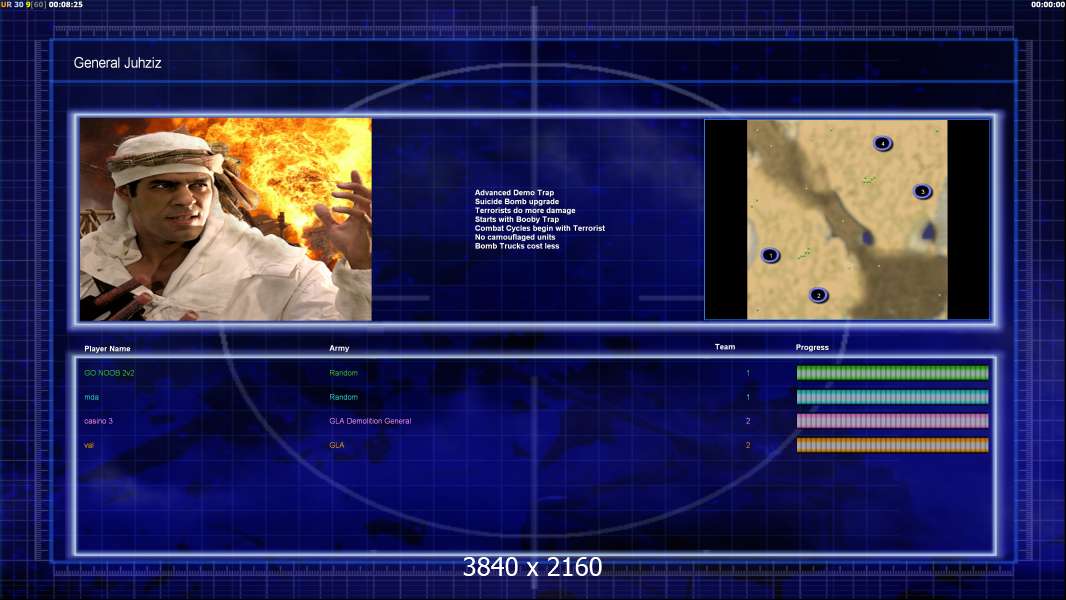
Task: Click the orange progress bar for val
Action: click(x=893, y=445)
